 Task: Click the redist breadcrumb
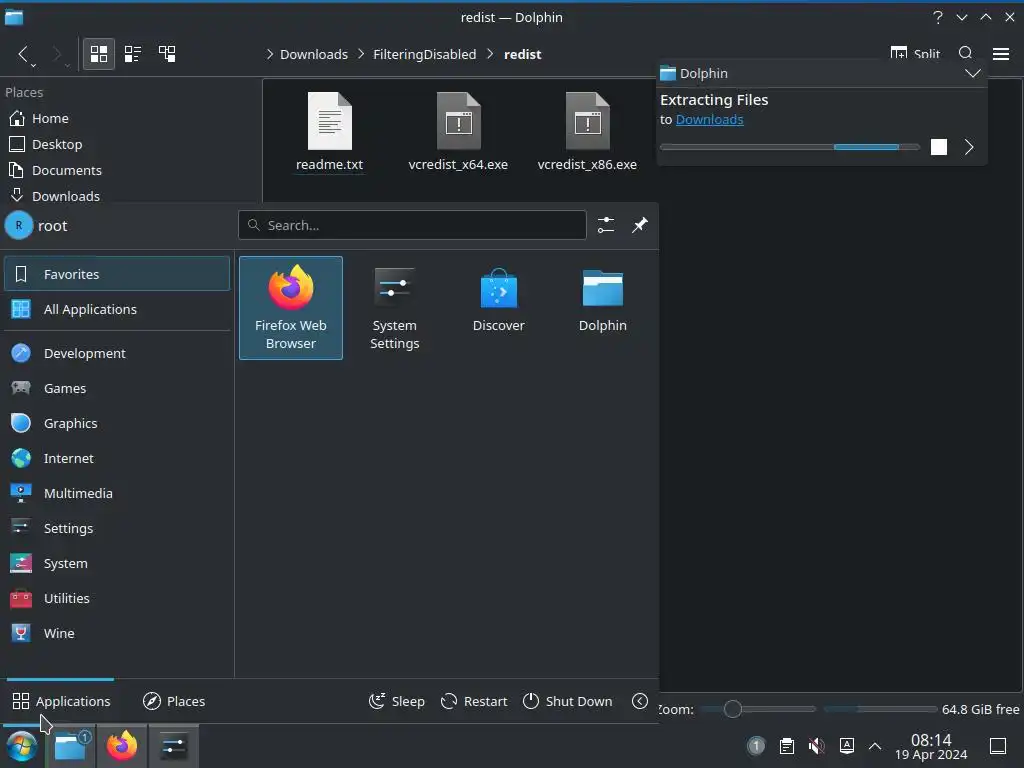pos(522,54)
